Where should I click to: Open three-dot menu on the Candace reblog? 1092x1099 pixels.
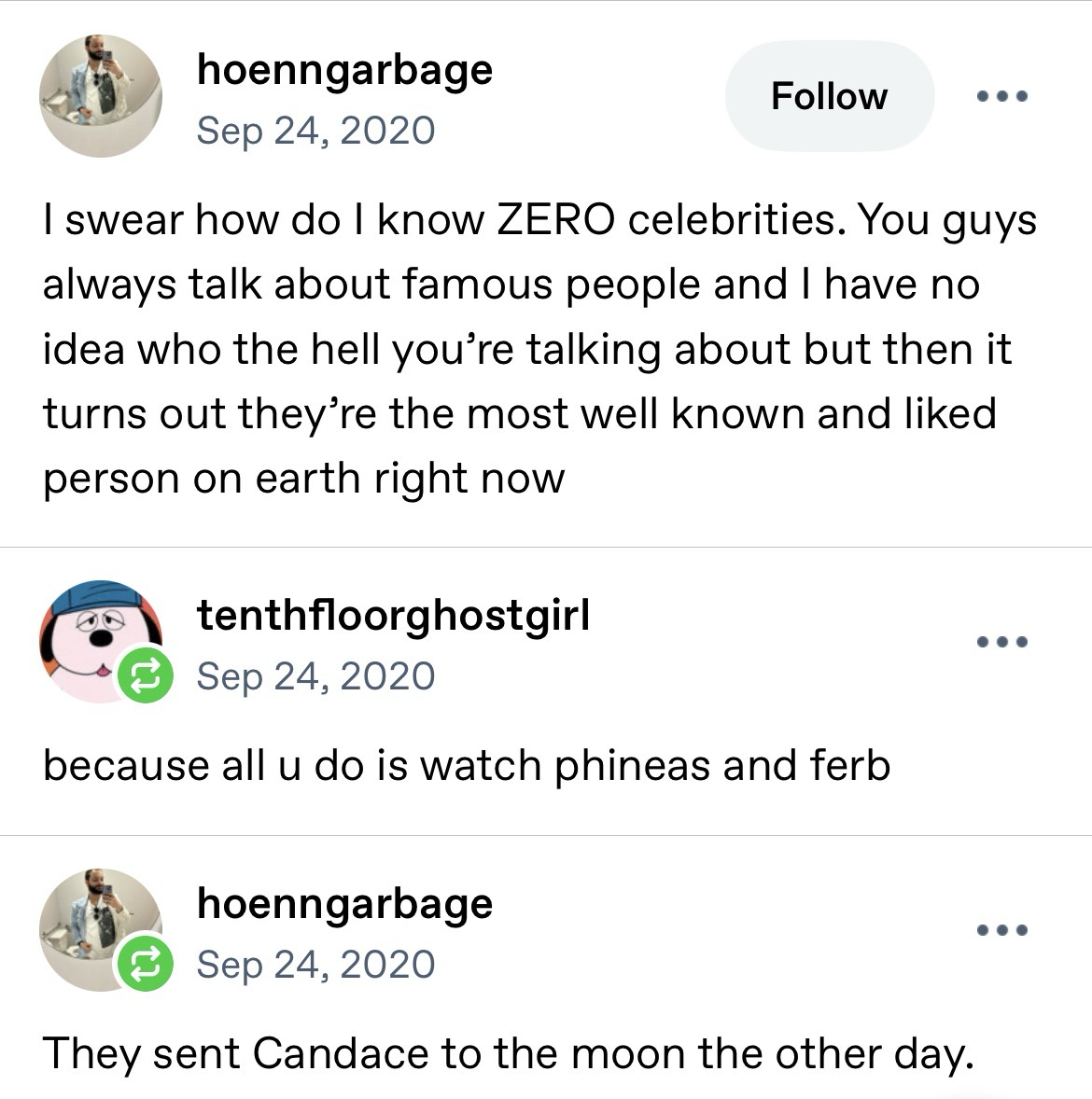click(x=1001, y=930)
